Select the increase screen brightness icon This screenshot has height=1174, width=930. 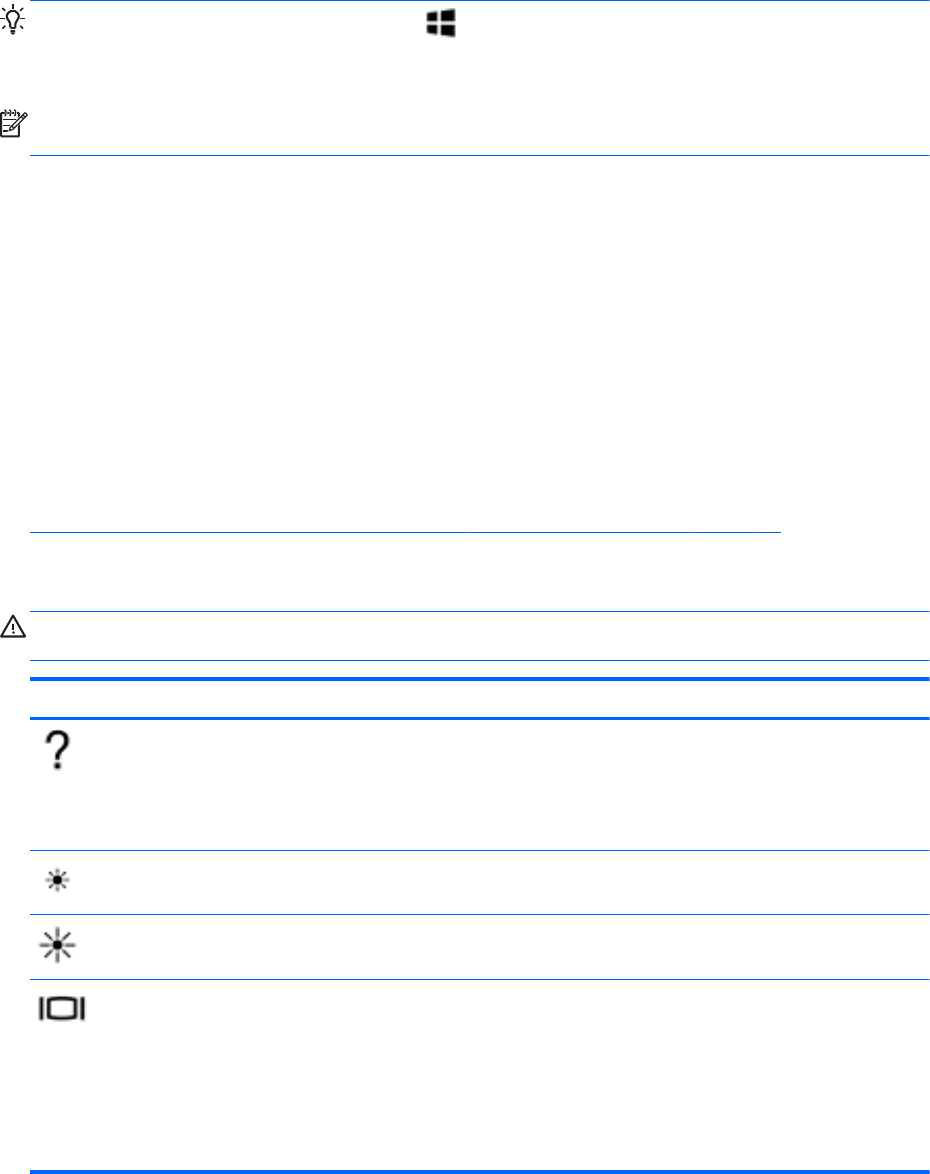61,947
